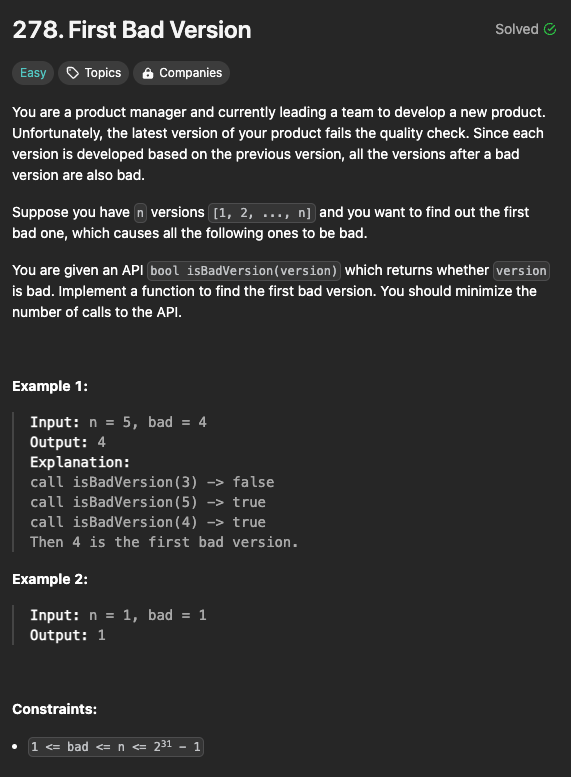This screenshot has width=571, height=777.
Task: Select the Easy difficulty badge
Action: pyautogui.click(x=33, y=73)
